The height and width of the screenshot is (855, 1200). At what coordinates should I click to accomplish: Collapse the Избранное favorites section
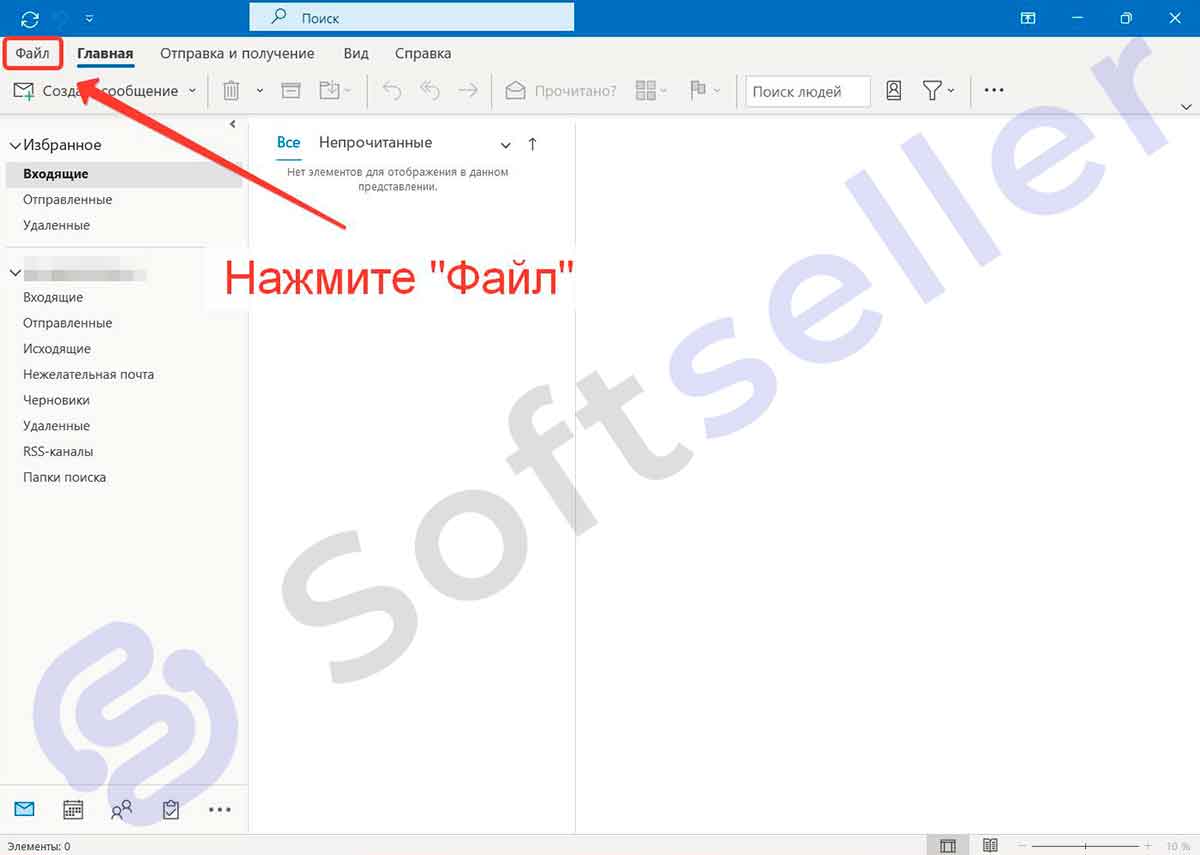point(15,145)
